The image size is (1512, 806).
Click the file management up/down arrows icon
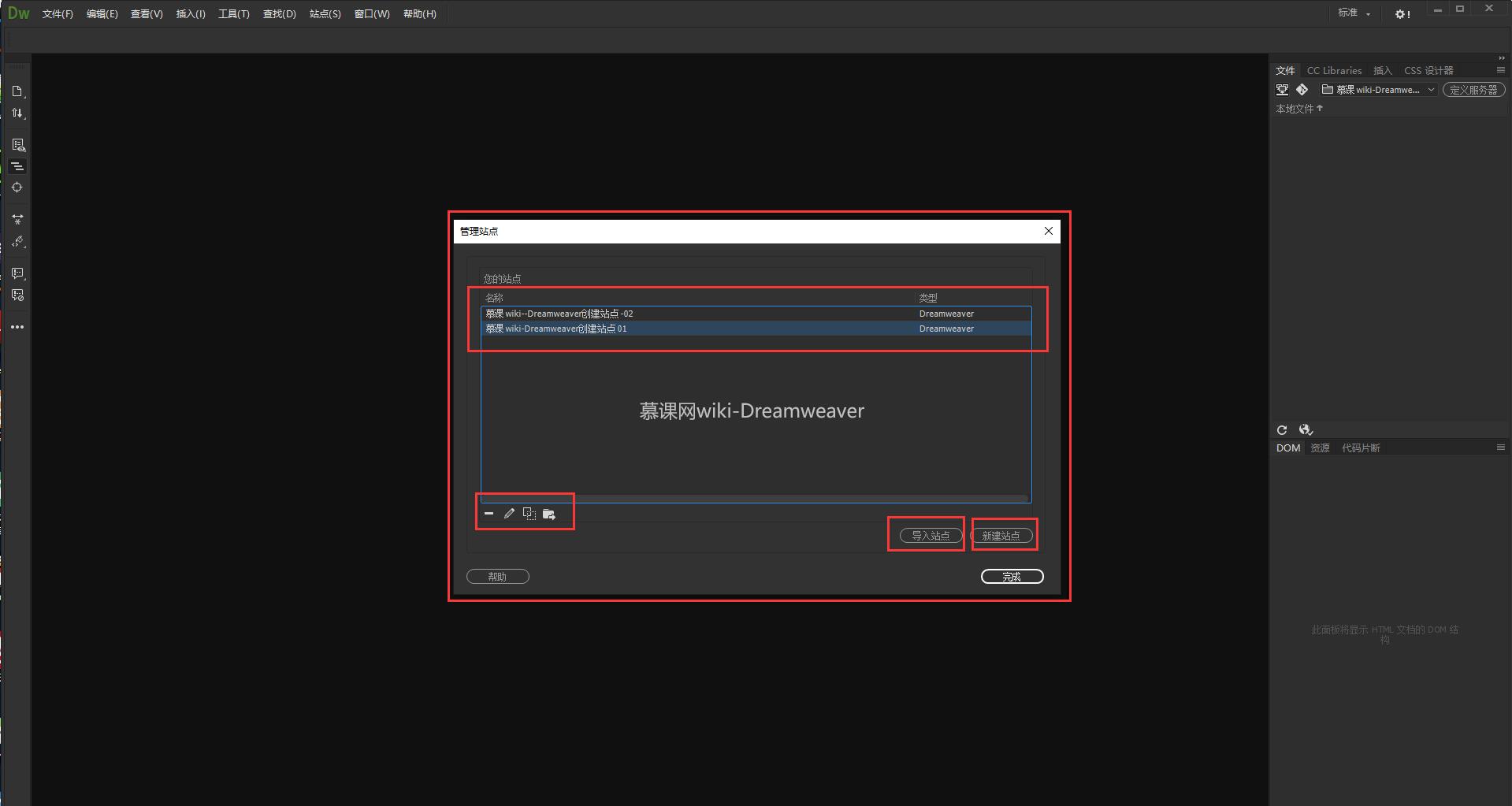click(17, 113)
